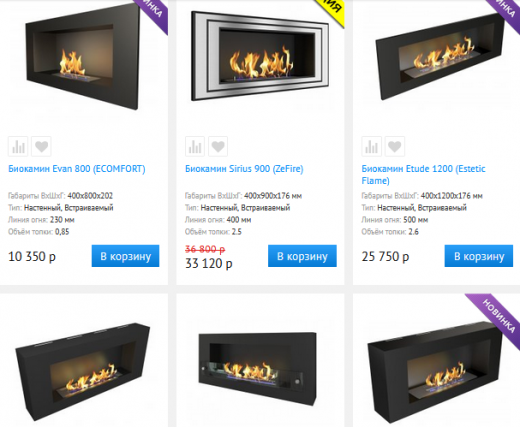Image resolution: width=520 pixels, height=427 pixels.
Task: Add Sirius 900 to cart button
Action: [302, 256]
